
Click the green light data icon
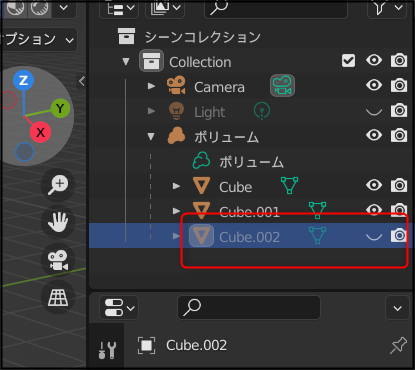(x=262, y=111)
